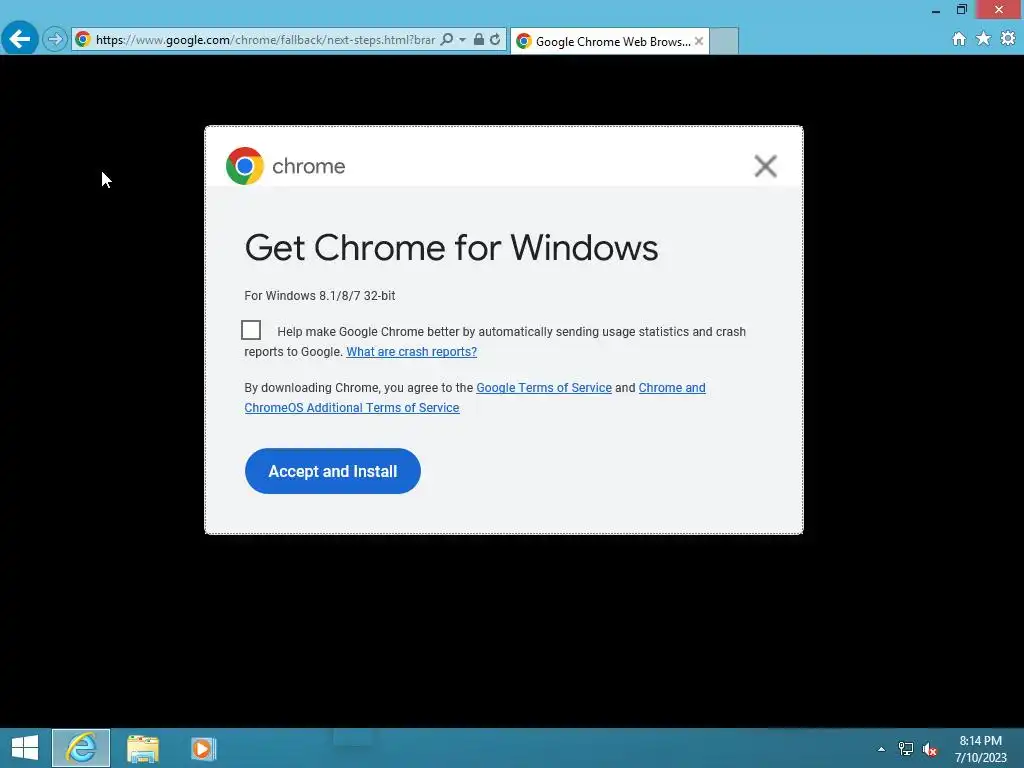Open Favorites with the star icon
This screenshot has width=1024, height=768.
(x=983, y=39)
